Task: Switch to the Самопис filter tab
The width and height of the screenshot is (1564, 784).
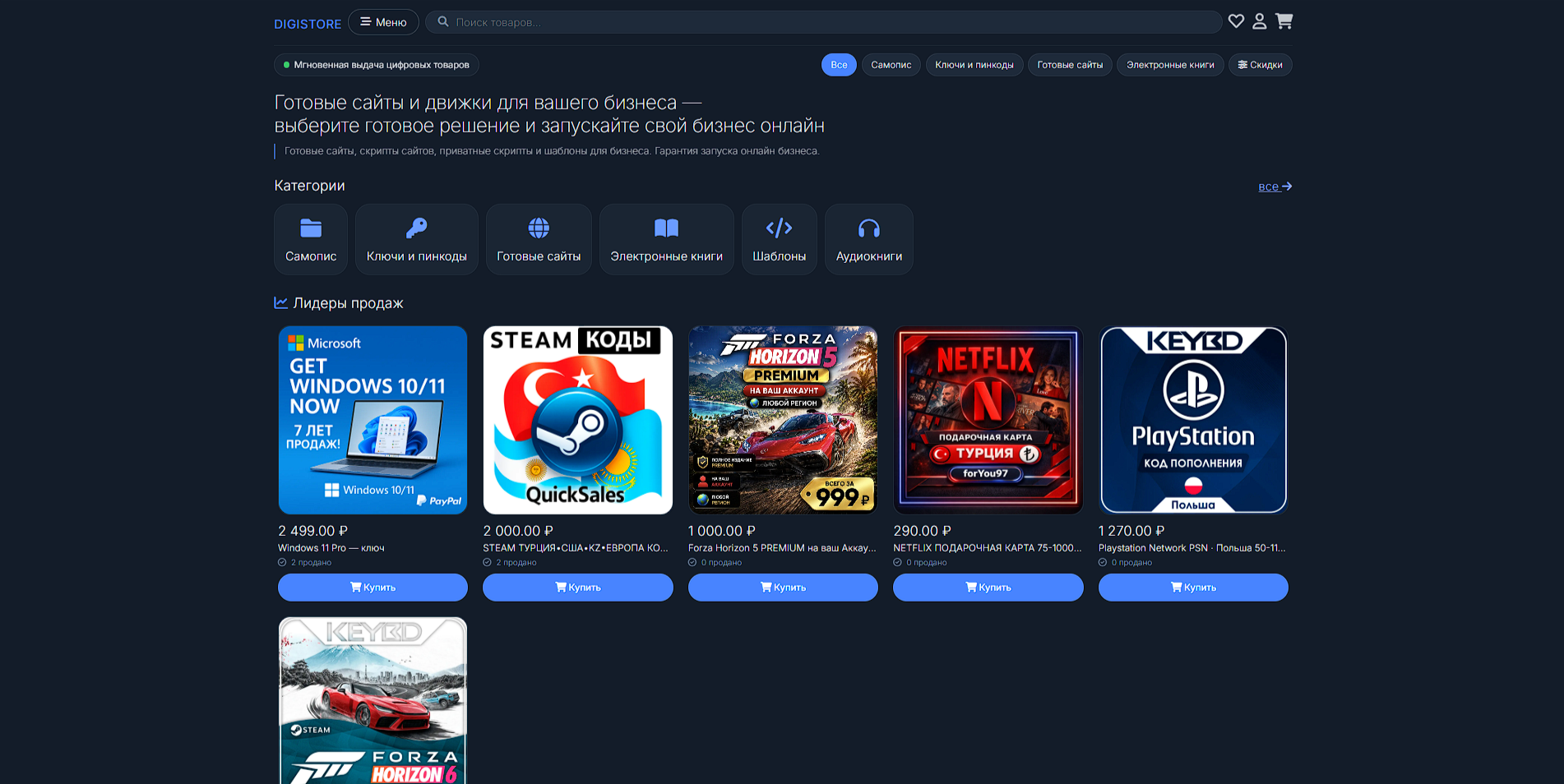Action: pos(891,65)
